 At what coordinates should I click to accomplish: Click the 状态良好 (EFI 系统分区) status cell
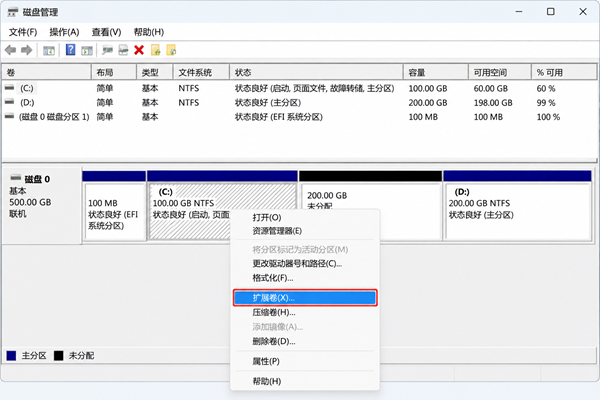pyautogui.click(x=279, y=117)
